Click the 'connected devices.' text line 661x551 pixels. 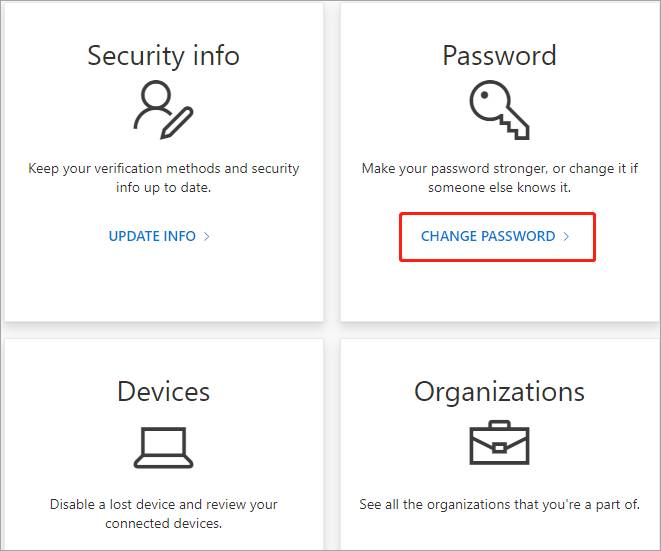(164, 524)
